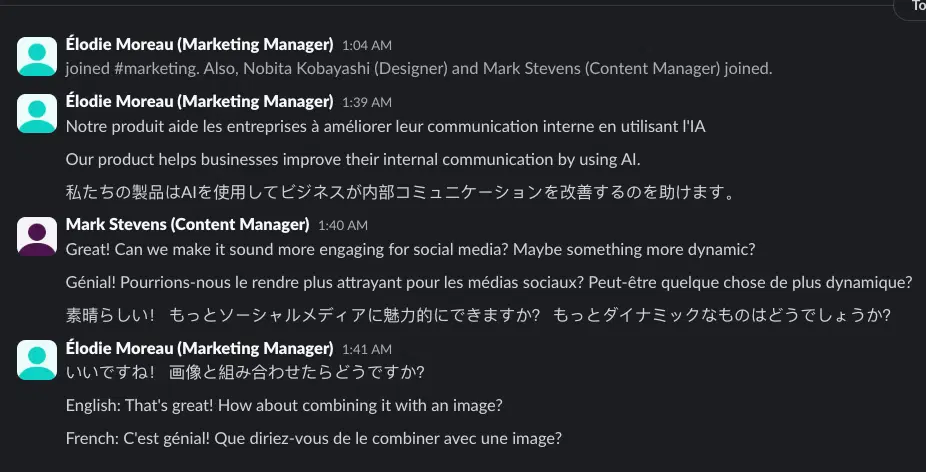
Task: Open the 1:39 AM message timestamp
Action: [367, 103]
